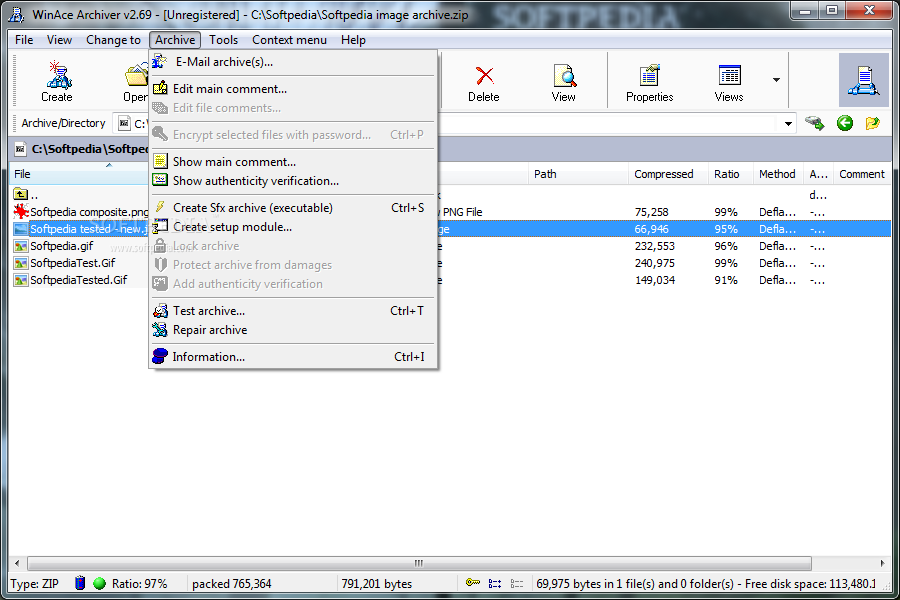
Task: Click the drive connect icon beside address bar
Action: pyautogui.click(x=814, y=123)
